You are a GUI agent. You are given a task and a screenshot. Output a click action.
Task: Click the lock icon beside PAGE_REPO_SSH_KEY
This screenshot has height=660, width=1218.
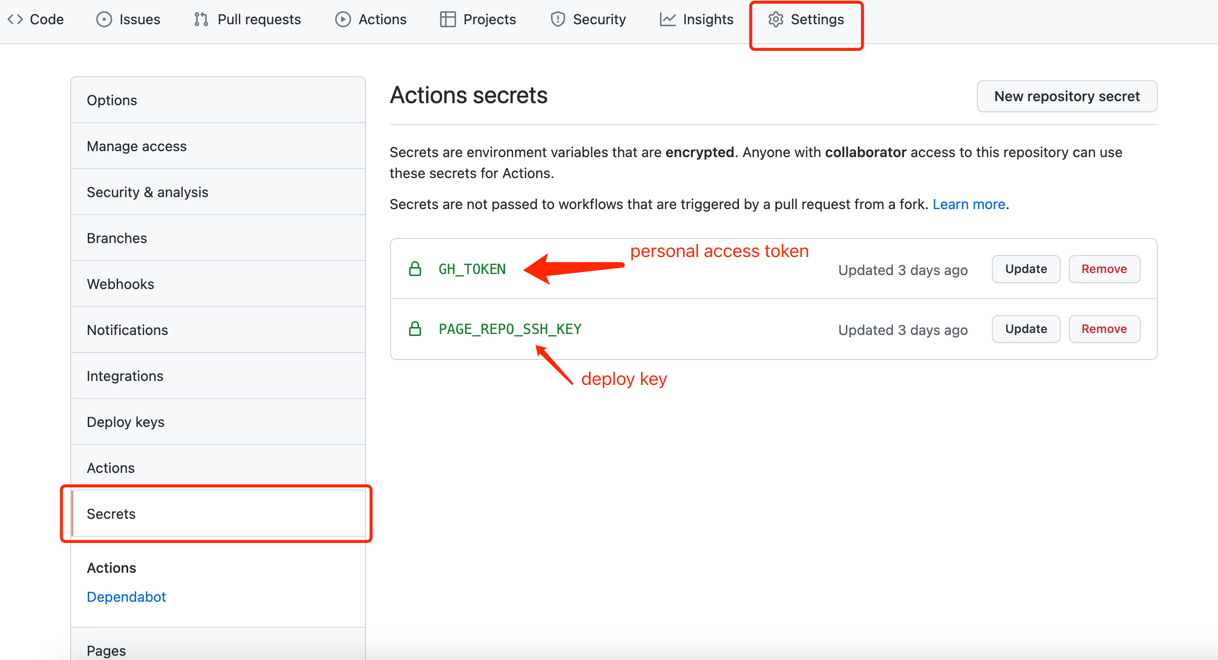click(x=415, y=329)
